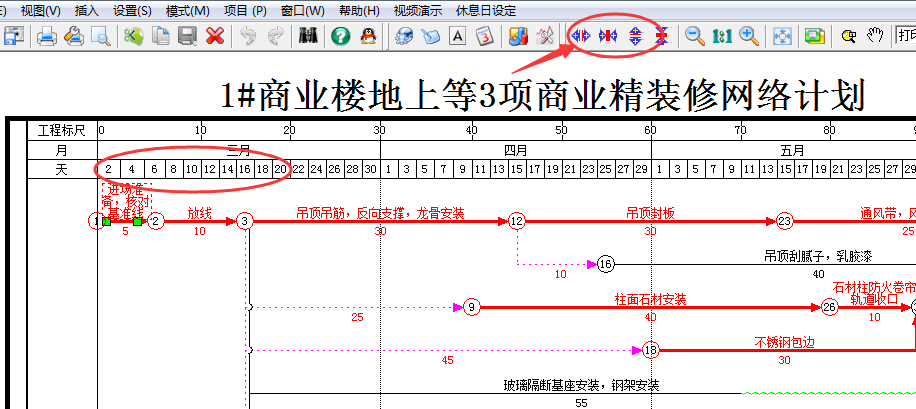Click the binoculars find icon
916x409 pixels.
coord(309,37)
